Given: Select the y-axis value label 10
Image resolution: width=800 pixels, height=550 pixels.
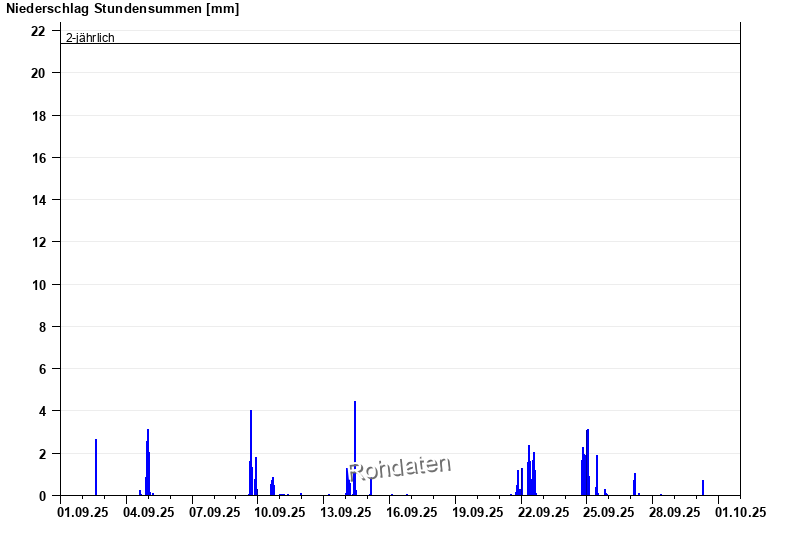Looking at the screenshot, I should pyautogui.click(x=38, y=284).
